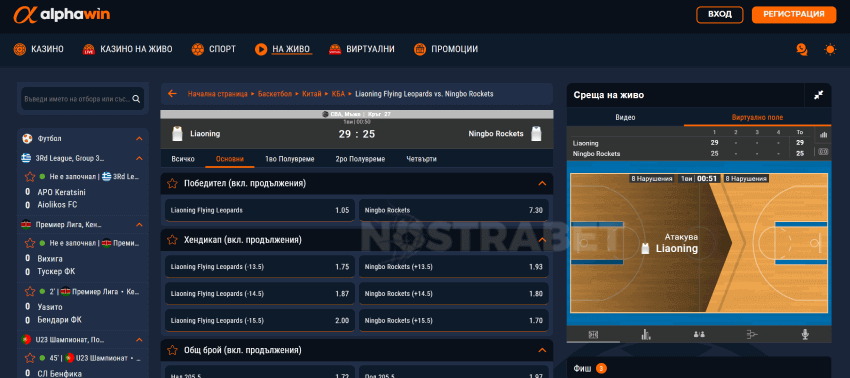Screen dimensions: 850x378
Task: Select Liaoning Flying Leopards (-15.5) 2.00
Action: click(260, 321)
